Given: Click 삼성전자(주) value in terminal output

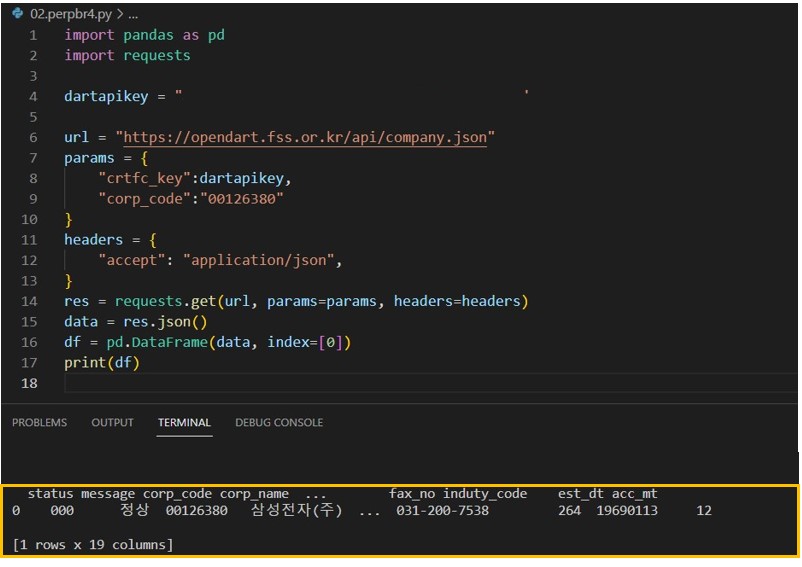Looking at the screenshot, I should (x=297, y=510).
